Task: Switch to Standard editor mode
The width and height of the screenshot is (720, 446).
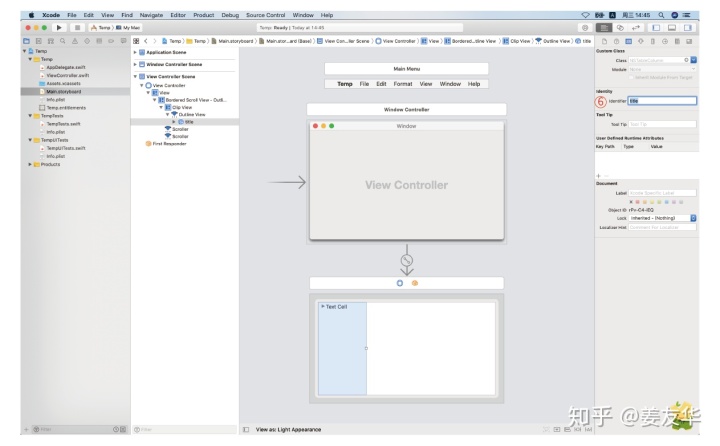Action: [604, 28]
